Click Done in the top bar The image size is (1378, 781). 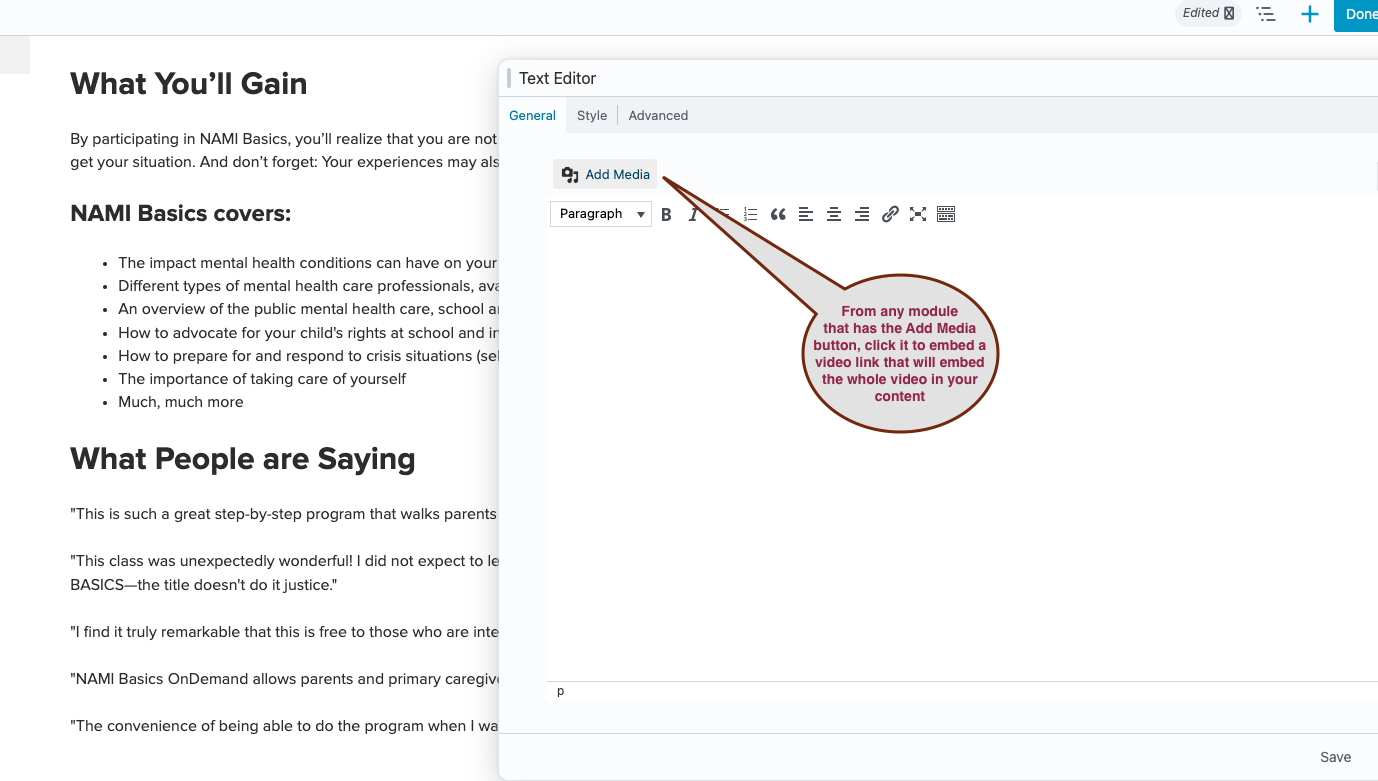pos(1358,14)
